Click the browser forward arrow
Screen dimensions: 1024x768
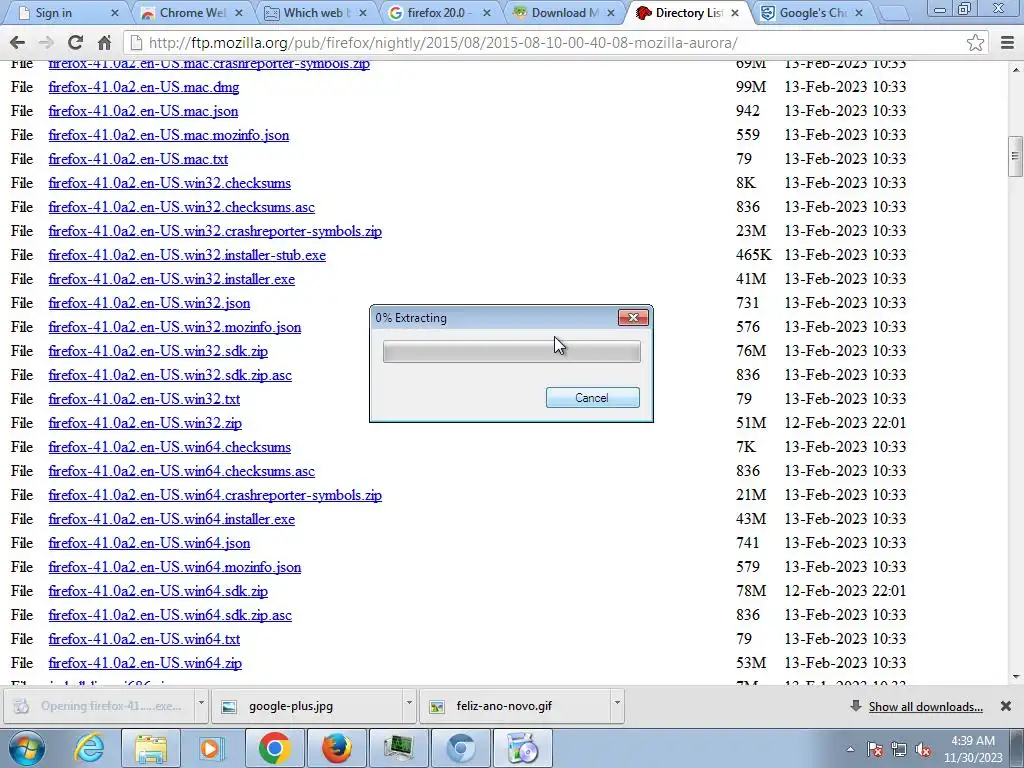[46, 43]
